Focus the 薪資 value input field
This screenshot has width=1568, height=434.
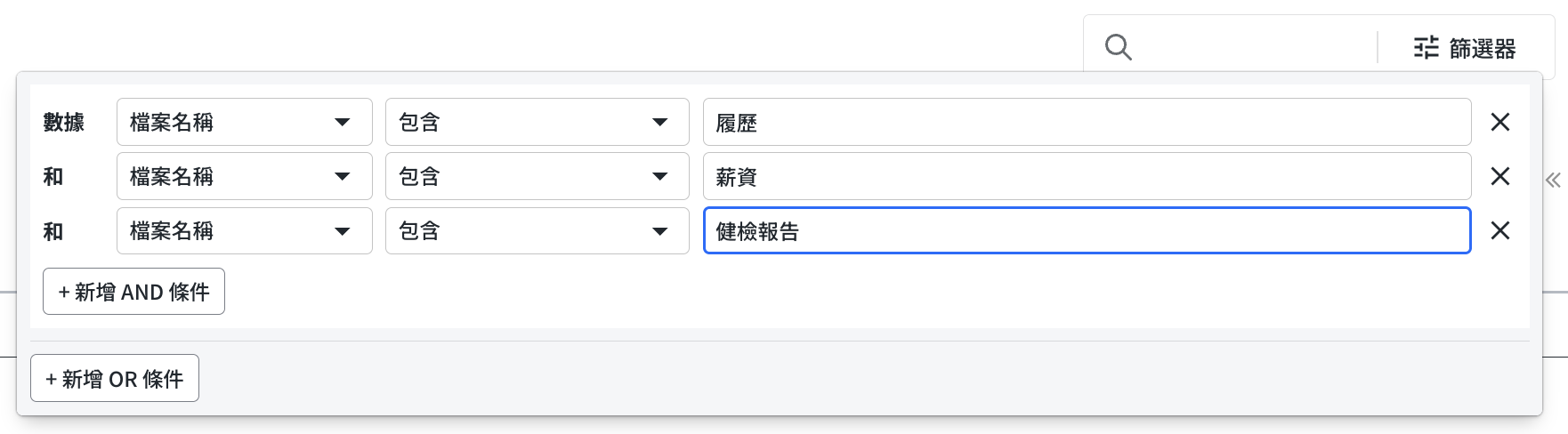[1086, 176]
